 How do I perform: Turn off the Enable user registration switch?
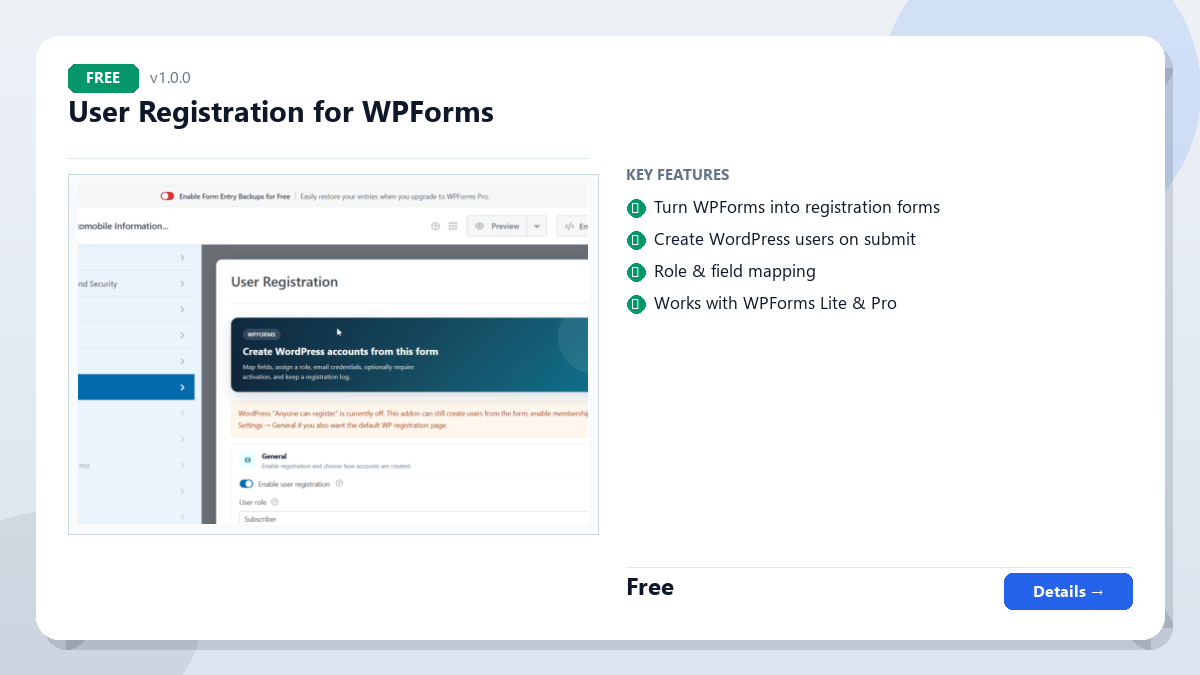tap(246, 484)
